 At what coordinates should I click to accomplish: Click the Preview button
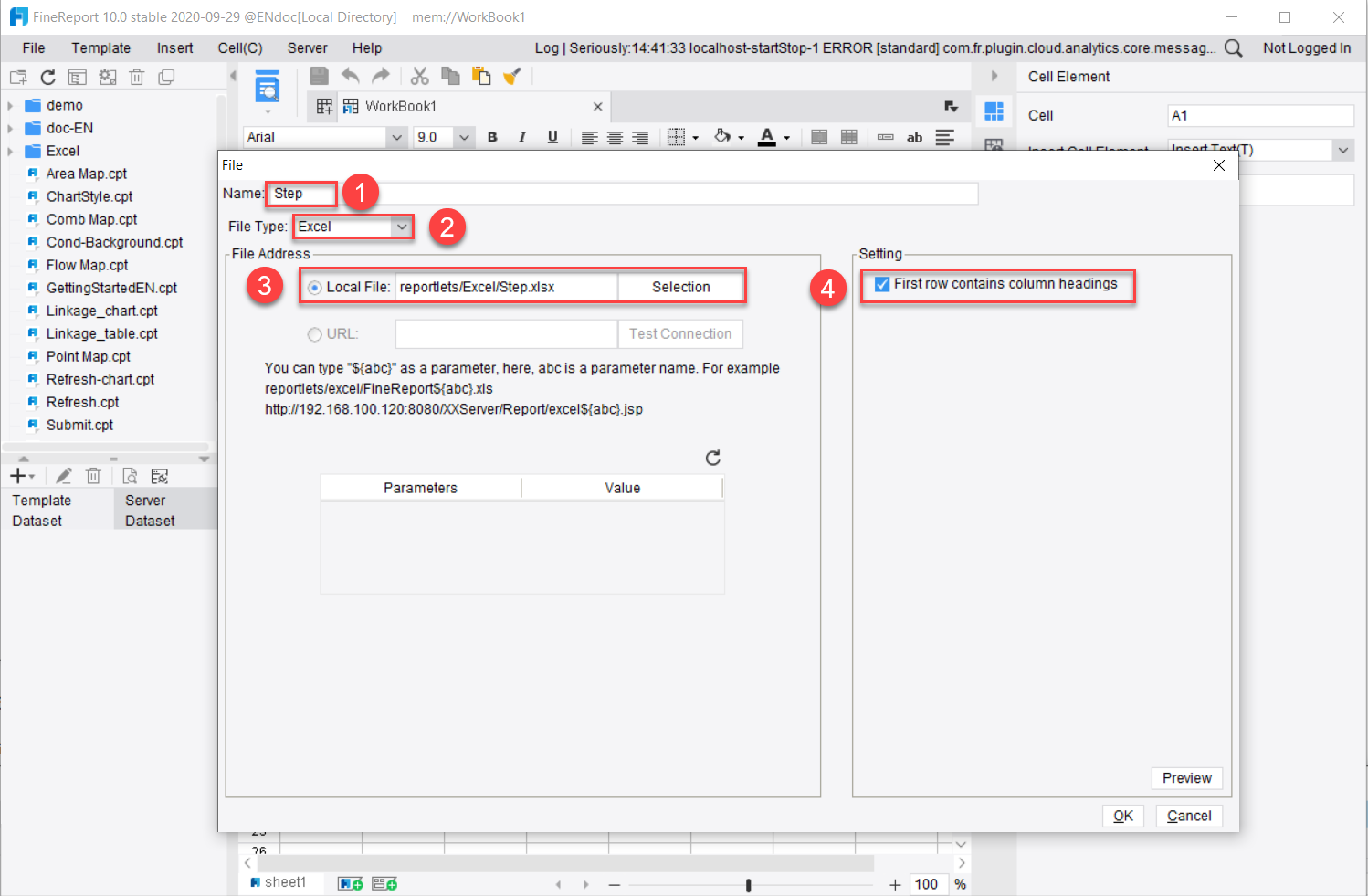[1187, 778]
